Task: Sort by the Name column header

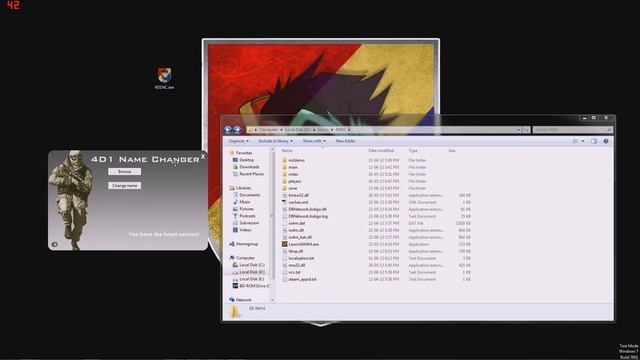Action: click(287, 151)
